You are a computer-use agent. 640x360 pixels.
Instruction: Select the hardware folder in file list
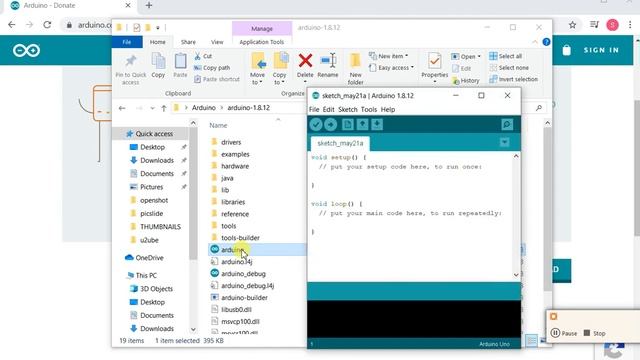coord(235,166)
